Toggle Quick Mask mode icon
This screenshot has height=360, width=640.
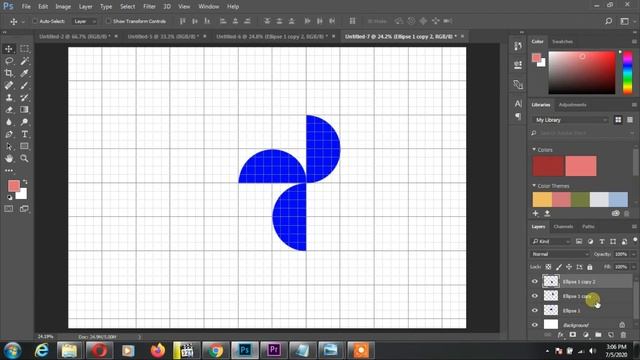click(x=9, y=209)
